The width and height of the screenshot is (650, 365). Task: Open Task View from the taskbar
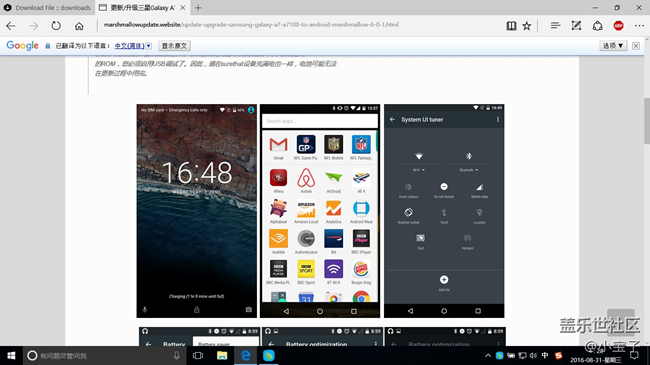click(x=198, y=355)
